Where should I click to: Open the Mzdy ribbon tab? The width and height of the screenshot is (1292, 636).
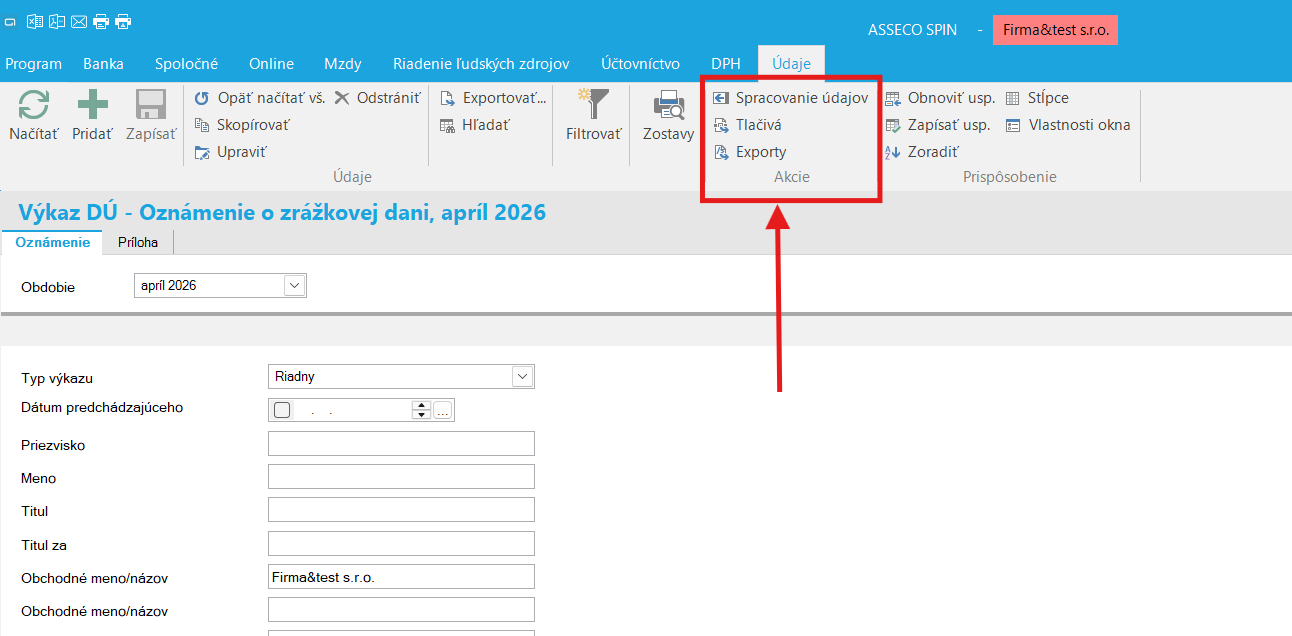pos(343,63)
